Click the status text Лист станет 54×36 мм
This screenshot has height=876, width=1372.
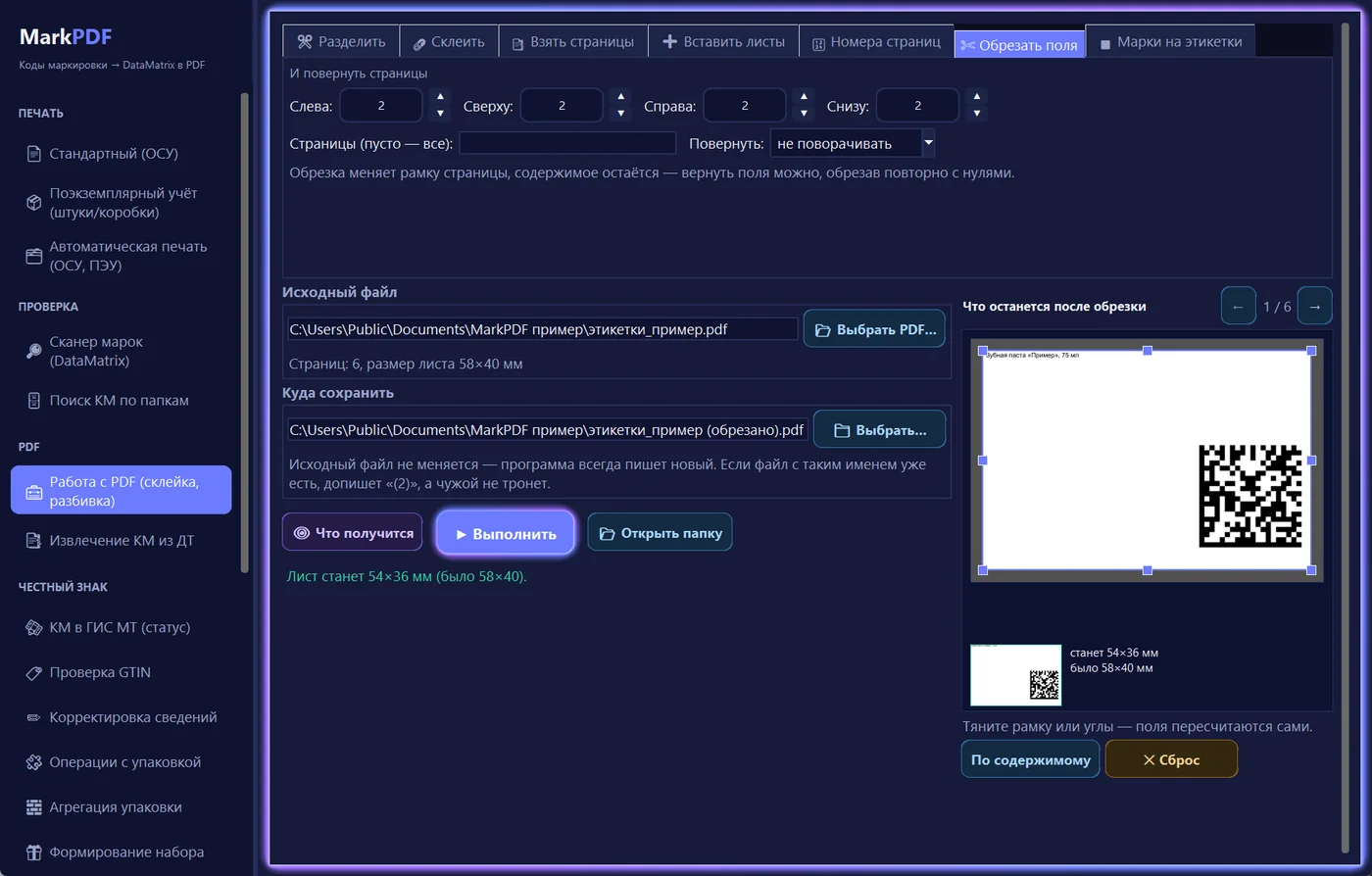[x=407, y=576]
